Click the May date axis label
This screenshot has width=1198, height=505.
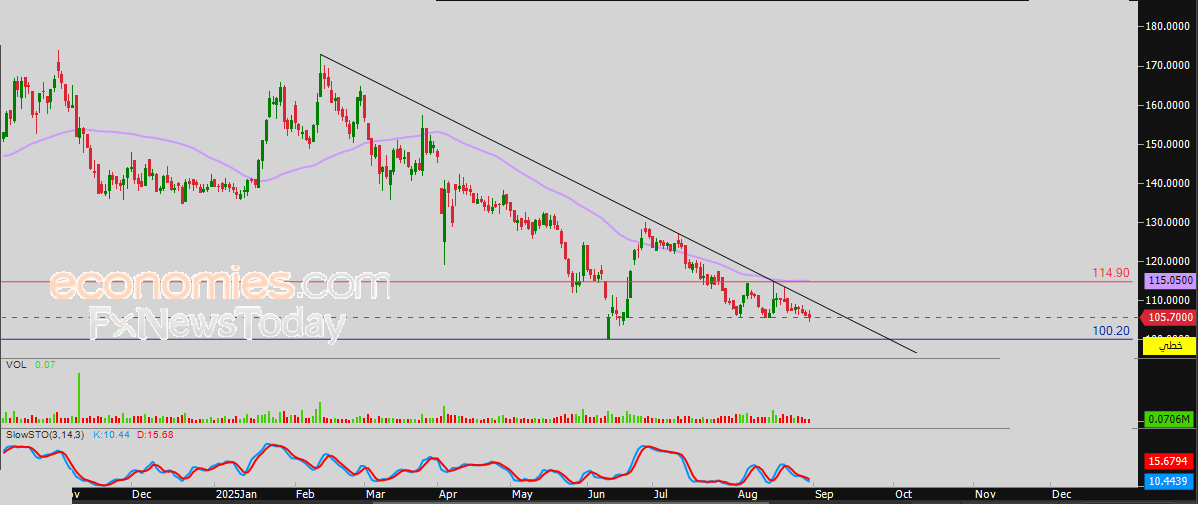point(522,495)
